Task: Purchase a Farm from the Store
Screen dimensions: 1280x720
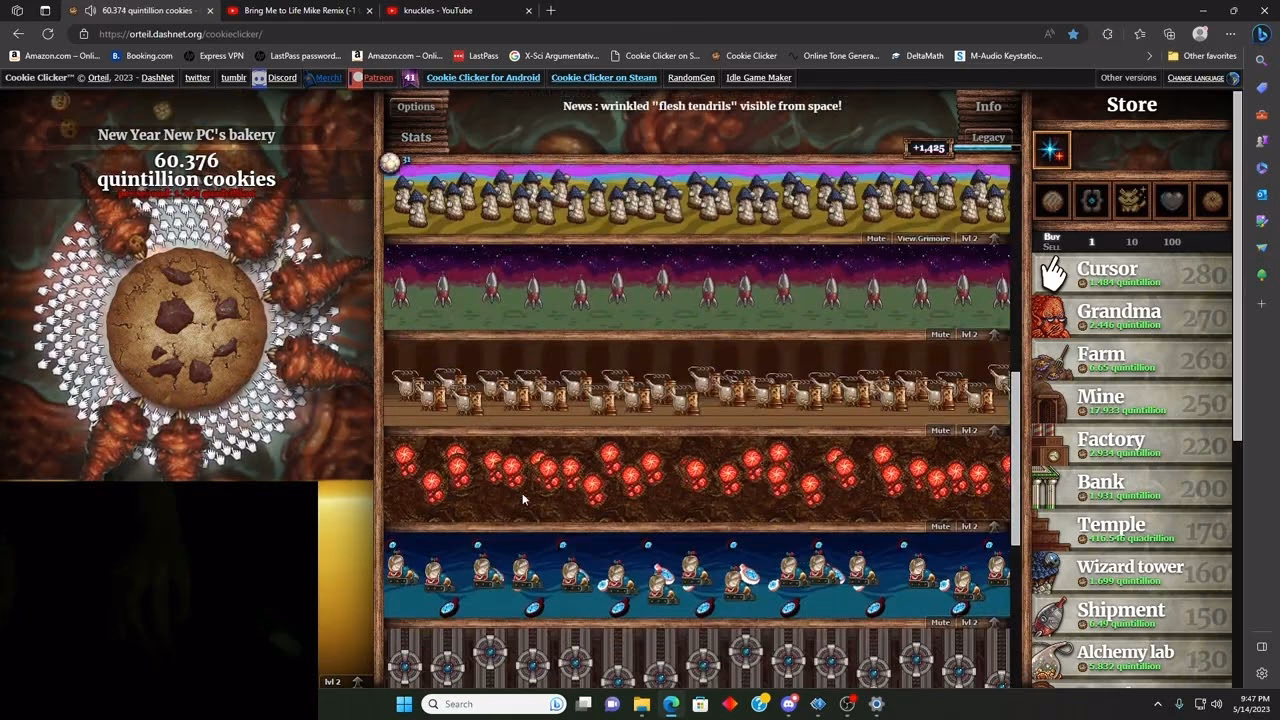Action: click(1132, 360)
